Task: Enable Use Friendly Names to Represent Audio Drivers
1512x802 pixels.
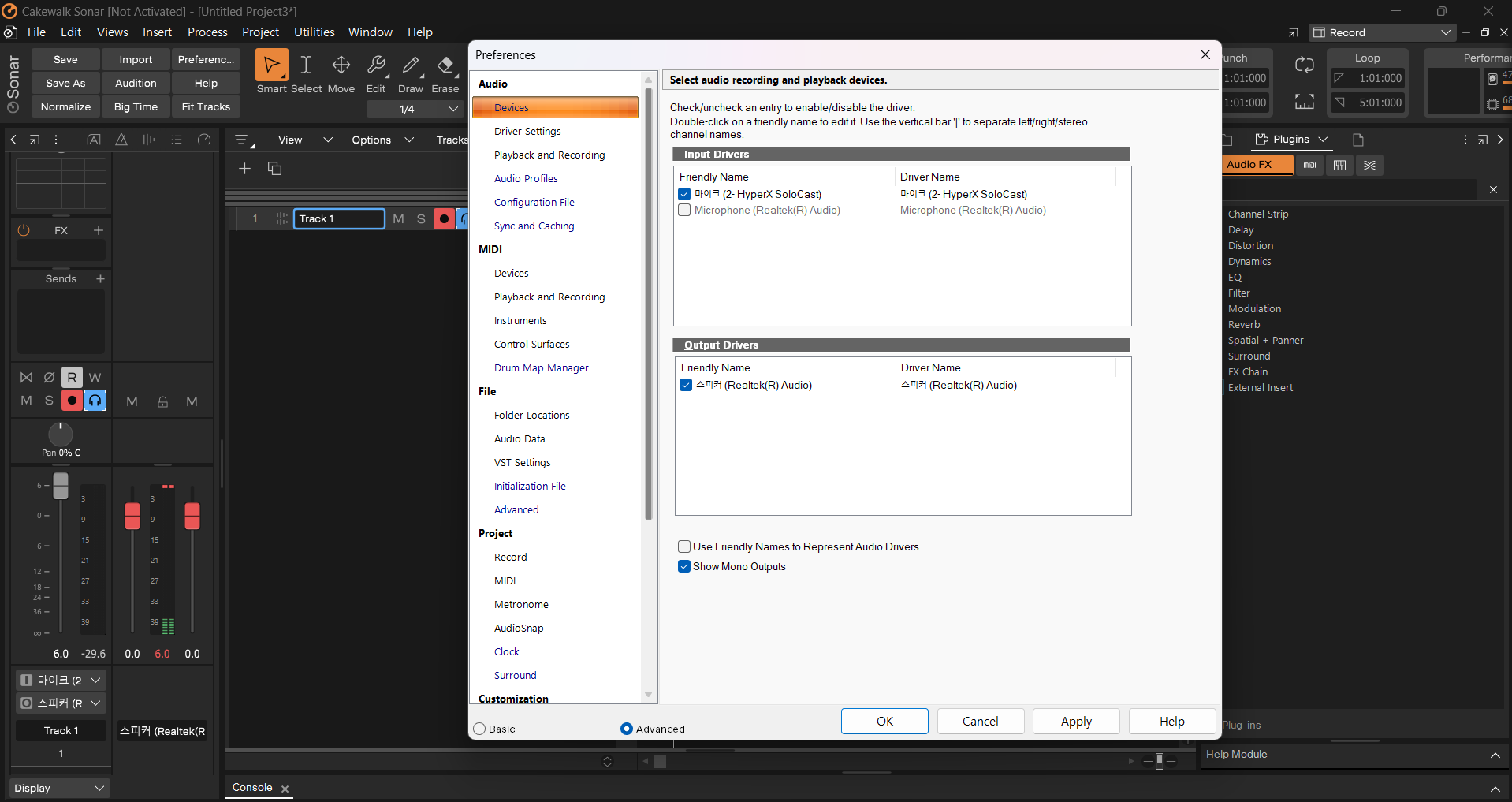Action: 684,546
